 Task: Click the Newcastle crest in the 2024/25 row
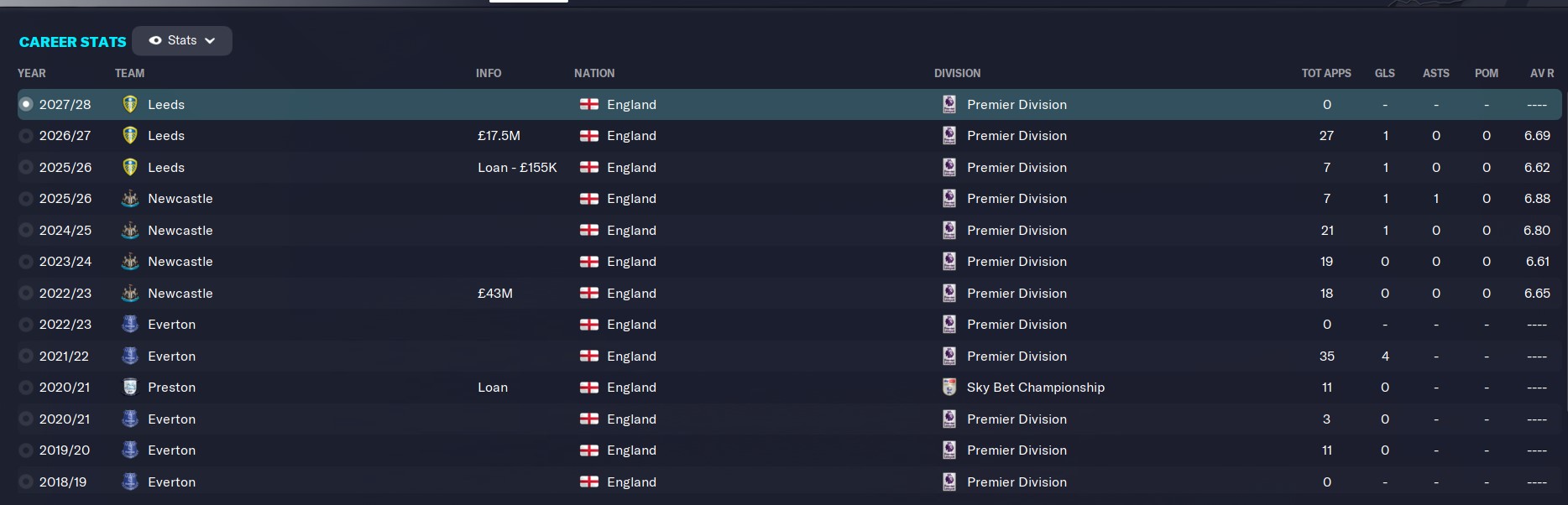(130, 230)
